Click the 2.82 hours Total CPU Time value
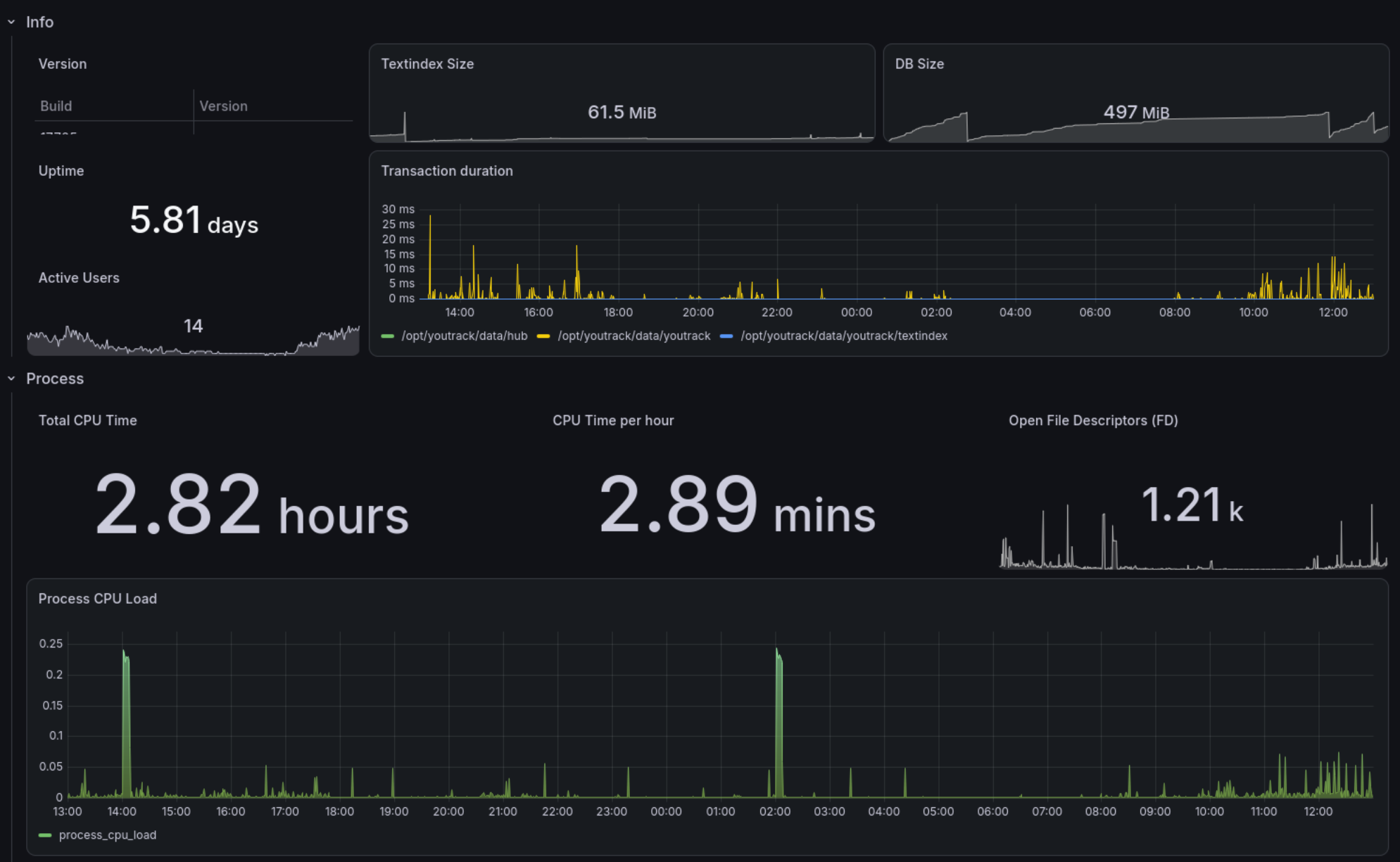Image resolution: width=1400 pixels, height=862 pixels. coord(252,505)
